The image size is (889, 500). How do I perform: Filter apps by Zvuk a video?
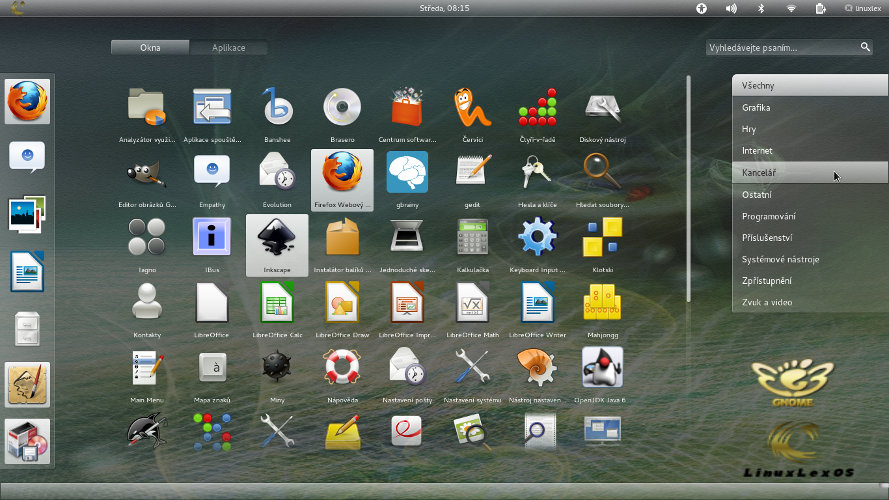tap(810, 302)
